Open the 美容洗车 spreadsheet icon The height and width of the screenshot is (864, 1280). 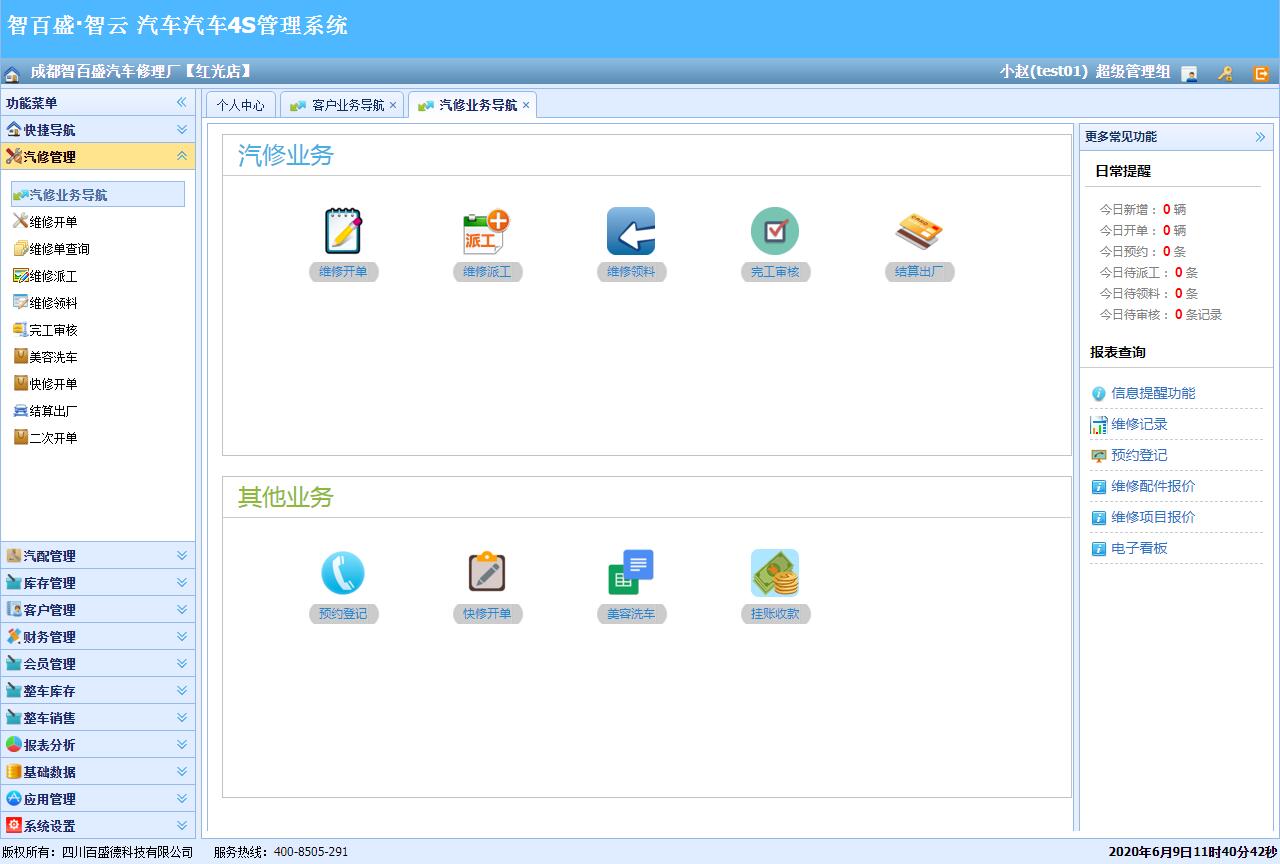pyautogui.click(x=631, y=573)
